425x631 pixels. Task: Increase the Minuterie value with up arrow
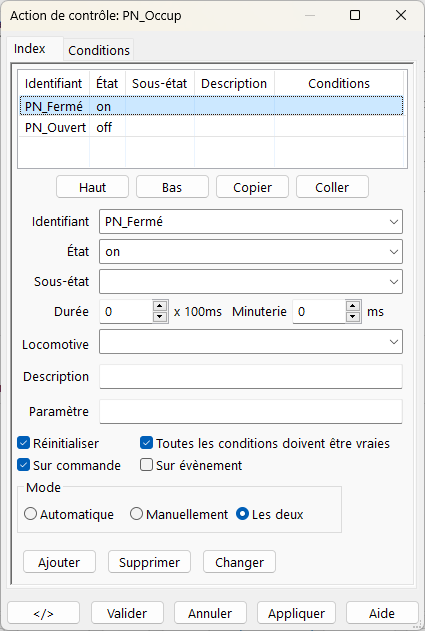[353, 306]
